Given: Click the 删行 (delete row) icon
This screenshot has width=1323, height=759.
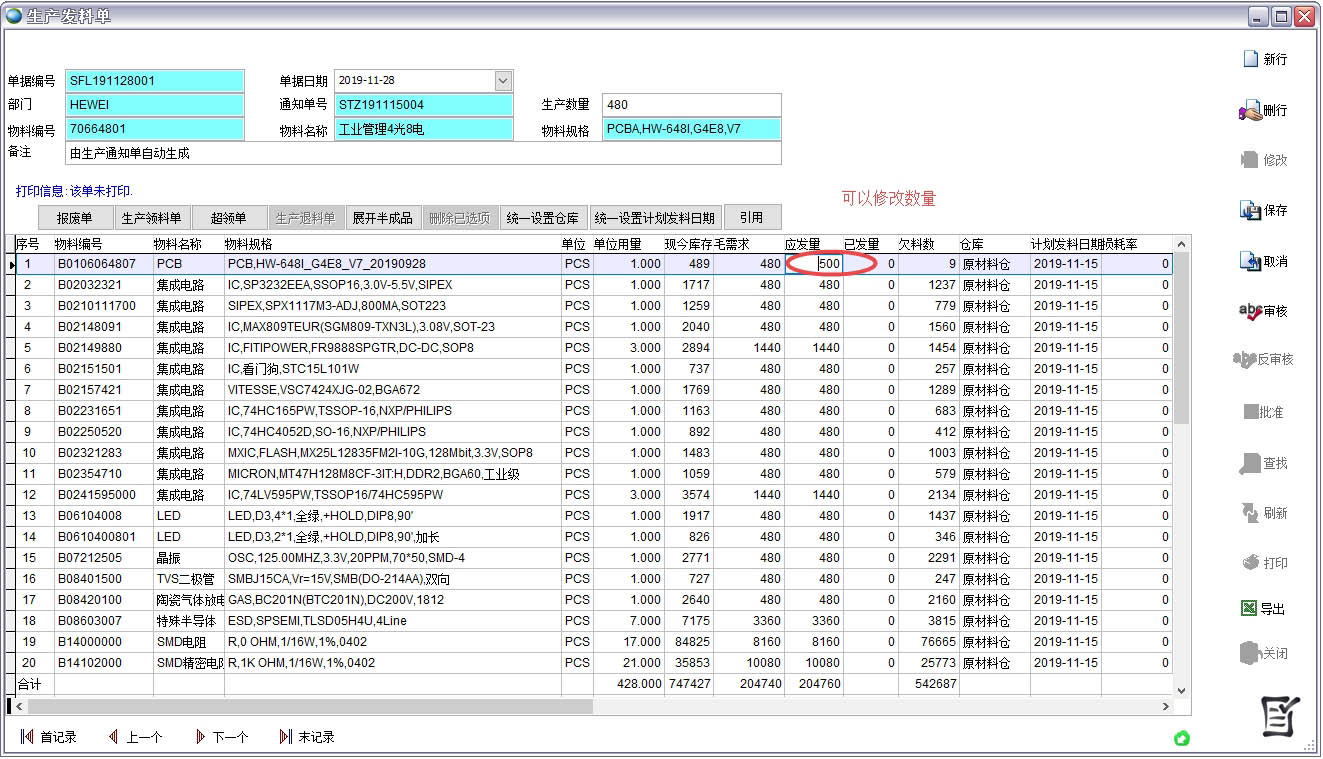Looking at the screenshot, I should (1249, 111).
